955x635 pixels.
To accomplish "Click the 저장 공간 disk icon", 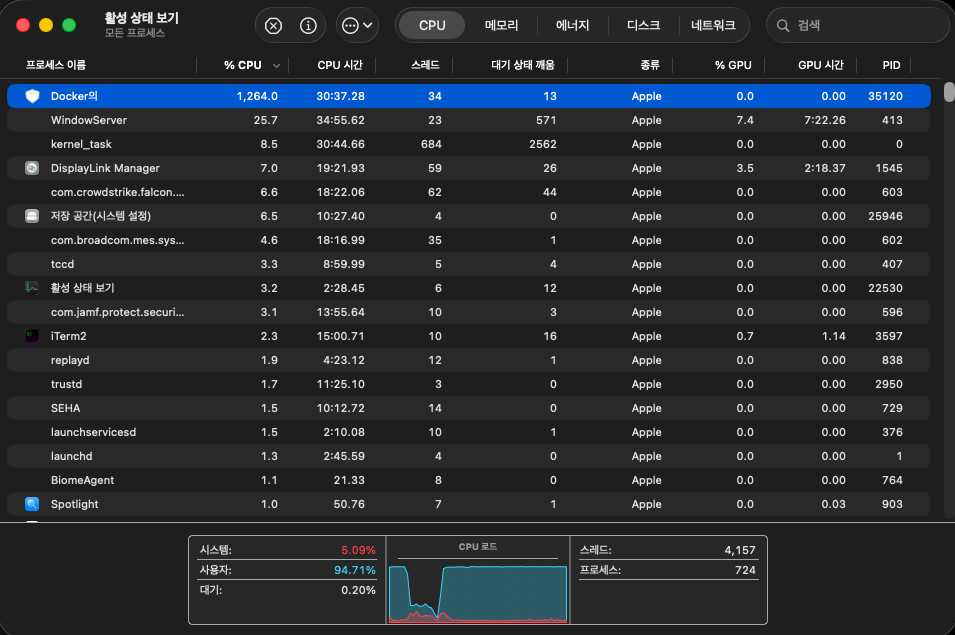I will coord(32,216).
